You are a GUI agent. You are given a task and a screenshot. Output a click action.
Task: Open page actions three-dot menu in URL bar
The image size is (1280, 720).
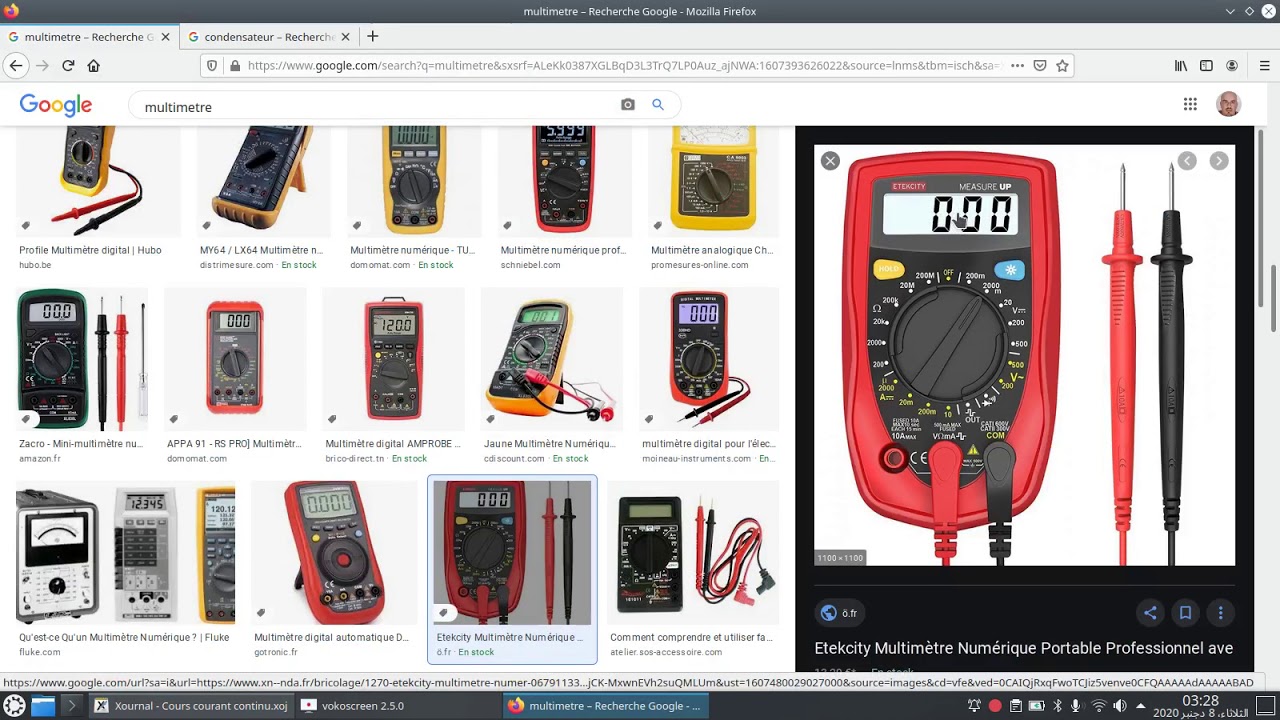(1017, 65)
